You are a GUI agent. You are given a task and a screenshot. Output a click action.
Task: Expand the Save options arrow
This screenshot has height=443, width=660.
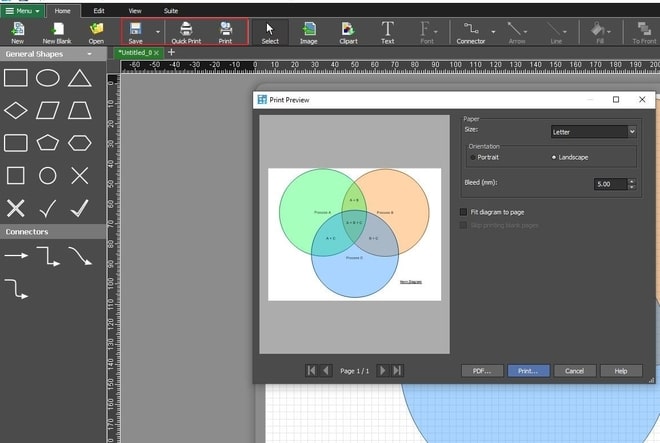158,32
